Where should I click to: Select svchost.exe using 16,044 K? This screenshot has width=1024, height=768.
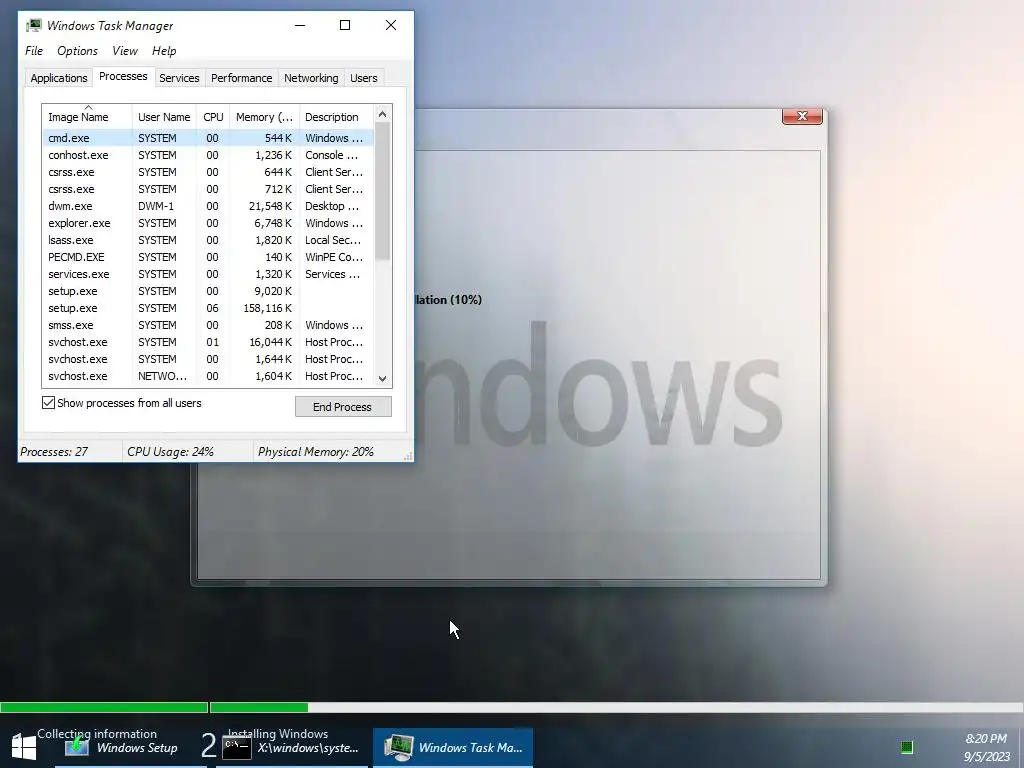(208, 342)
